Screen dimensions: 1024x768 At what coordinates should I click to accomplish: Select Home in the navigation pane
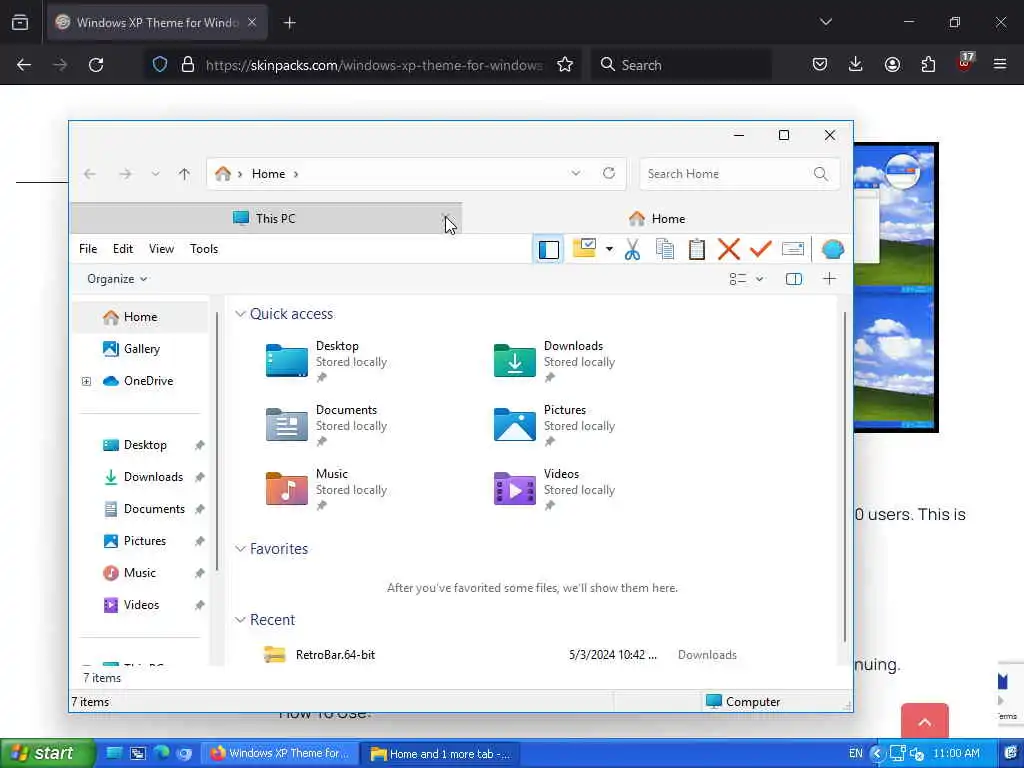(x=140, y=317)
